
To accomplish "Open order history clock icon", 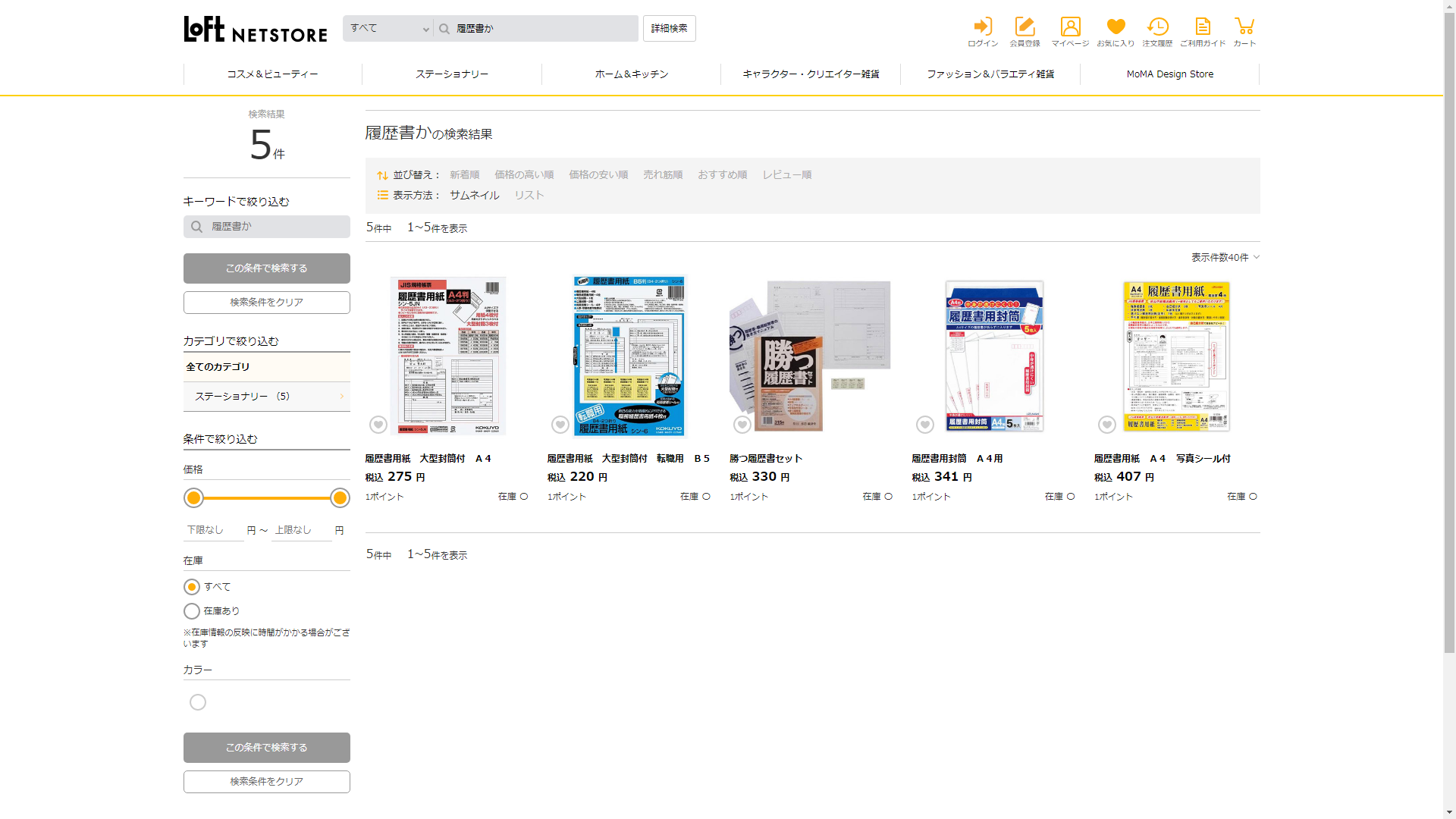I will click(x=1157, y=27).
